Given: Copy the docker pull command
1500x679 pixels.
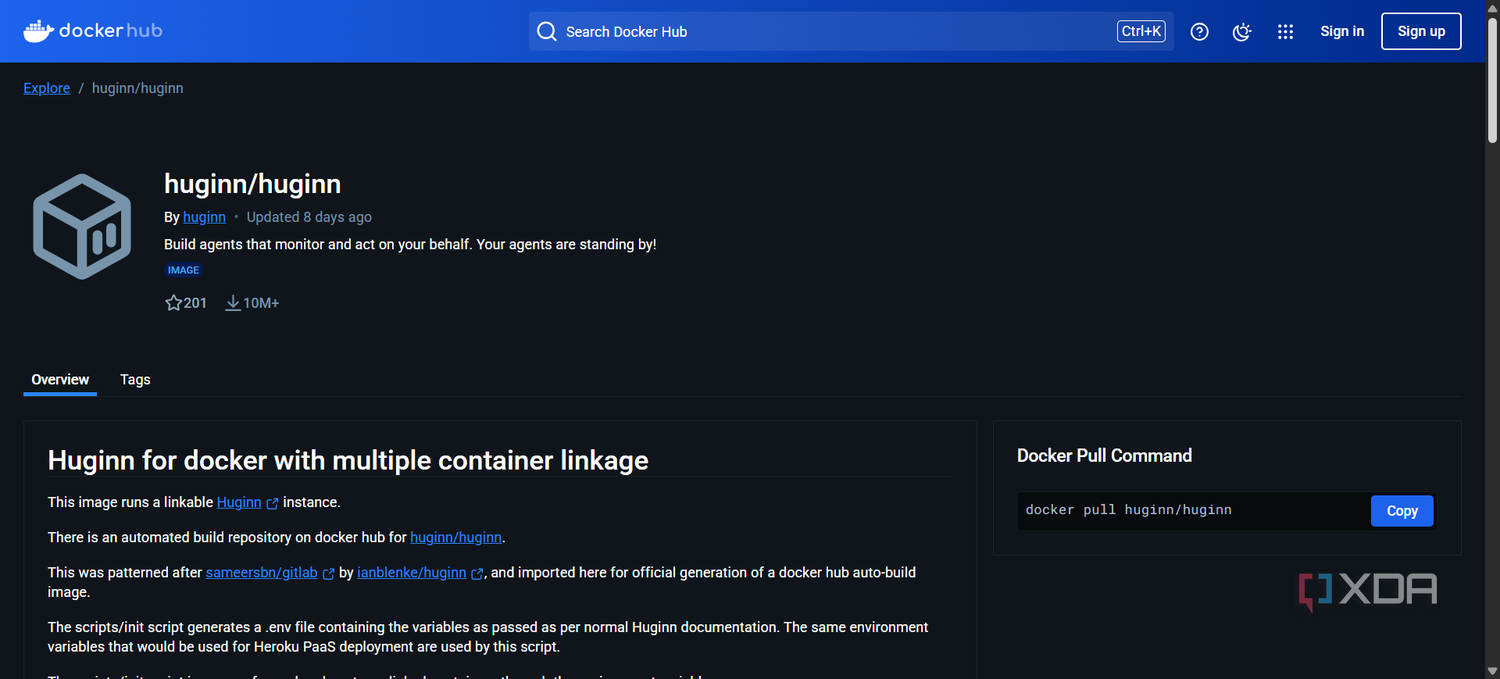Looking at the screenshot, I should [1402, 510].
